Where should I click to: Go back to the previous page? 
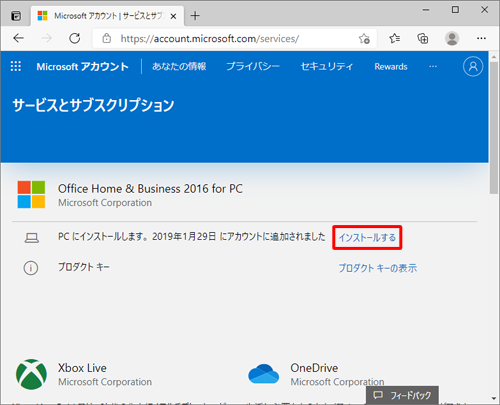point(18,38)
